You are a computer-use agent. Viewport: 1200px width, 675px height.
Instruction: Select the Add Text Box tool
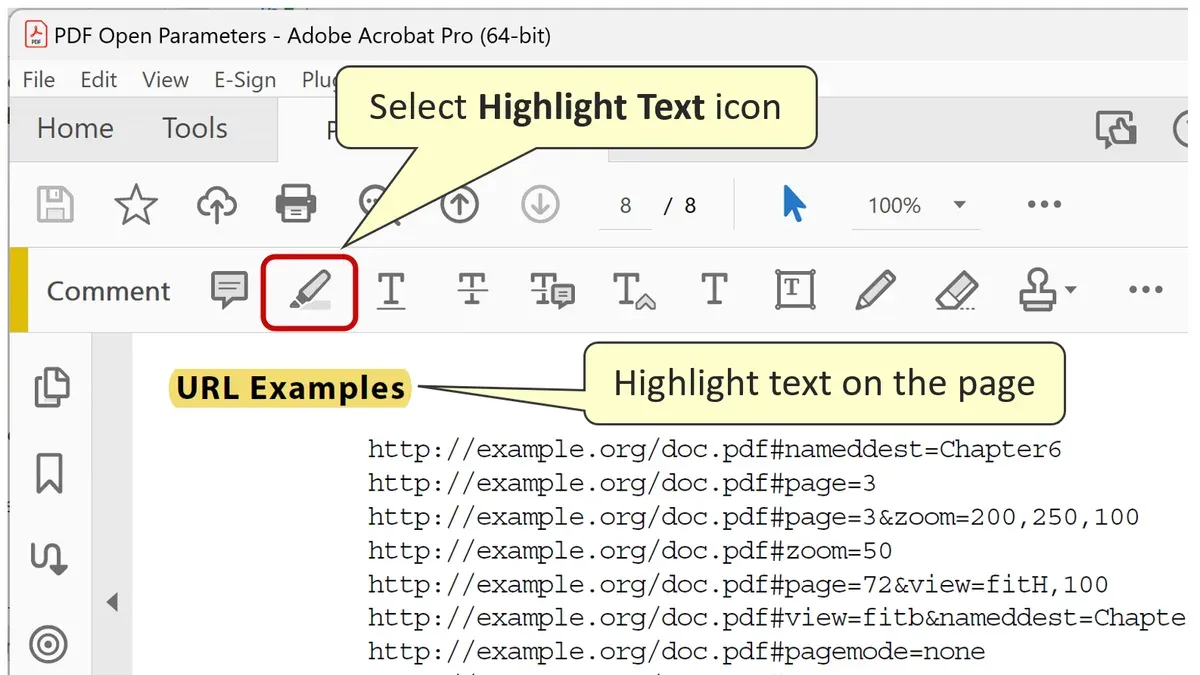tap(795, 290)
